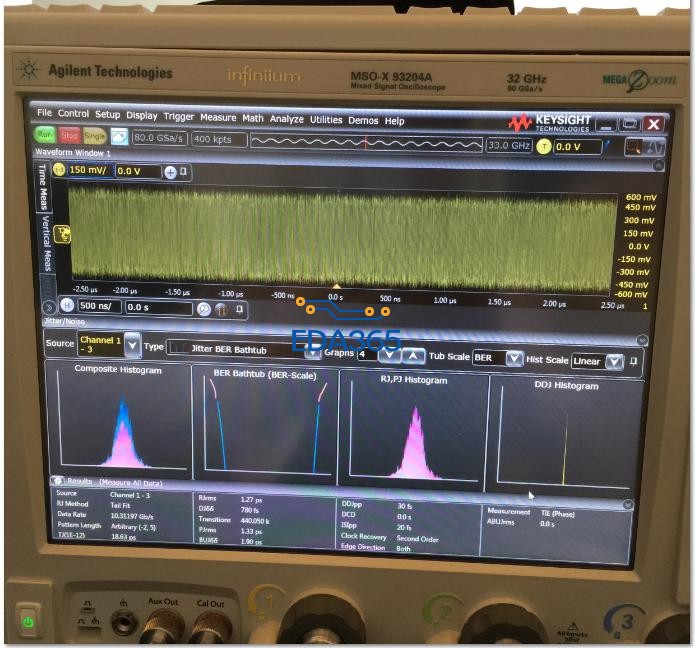This screenshot has width=695, height=648.
Task: Open the Time Meas side tab
Action: pos(43,186)
